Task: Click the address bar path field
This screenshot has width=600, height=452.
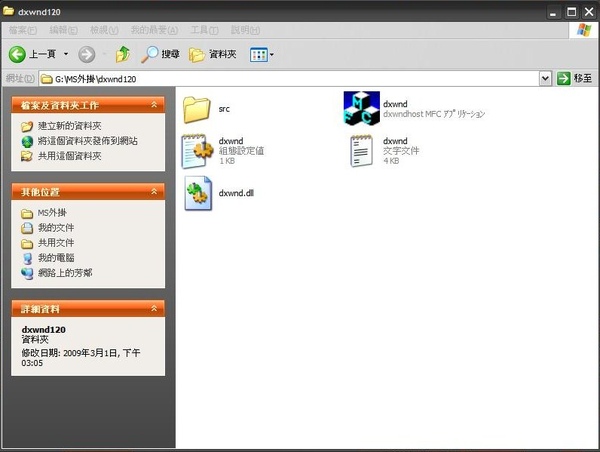Action: [x=289, y=79]
